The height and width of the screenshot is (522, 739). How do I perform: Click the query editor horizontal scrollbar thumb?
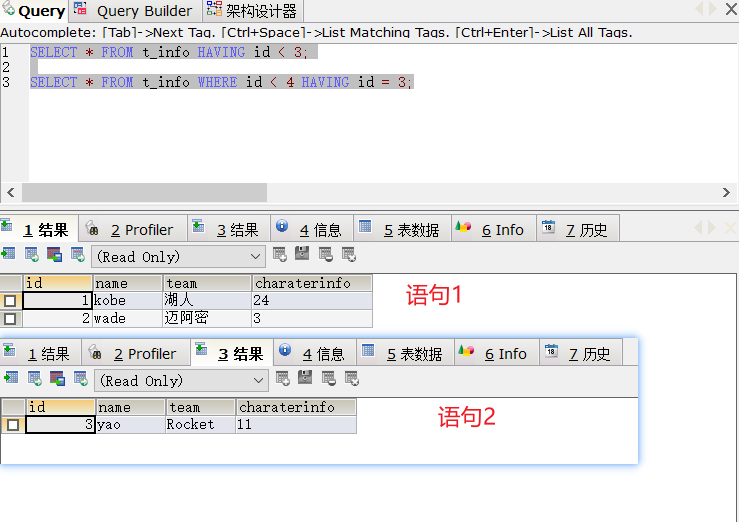(x=144, y=192)
